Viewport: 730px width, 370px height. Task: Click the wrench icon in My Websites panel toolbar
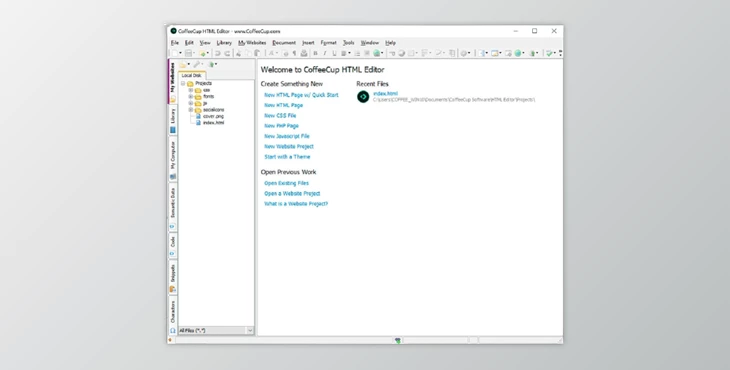click(x=197, y=65)
